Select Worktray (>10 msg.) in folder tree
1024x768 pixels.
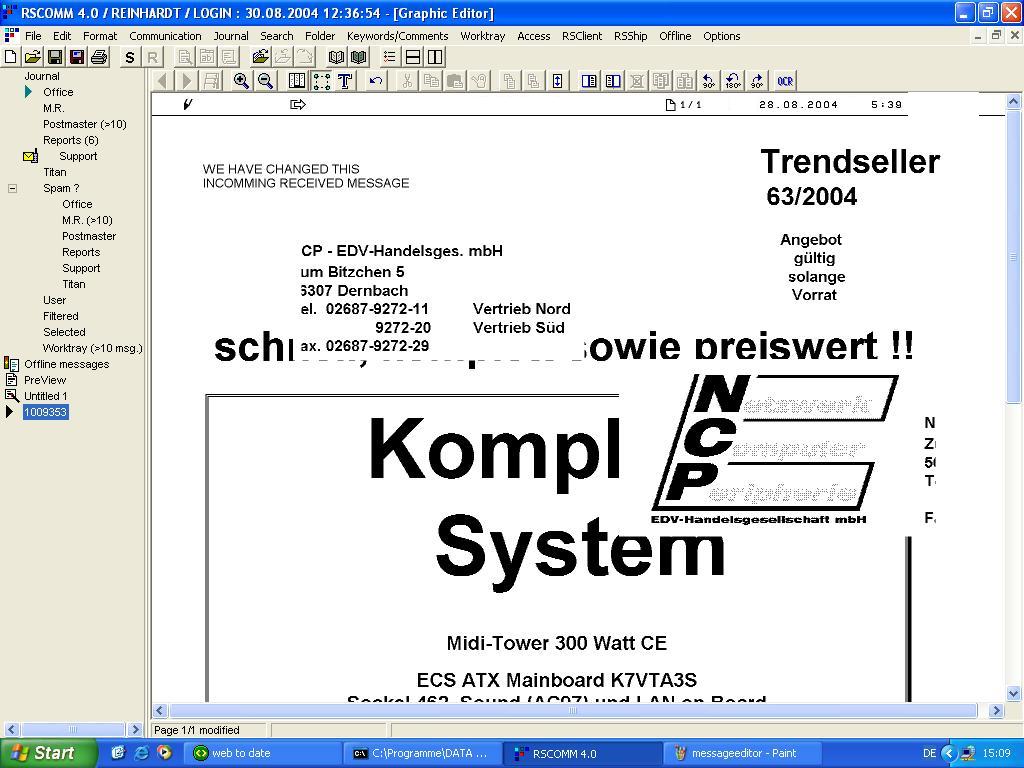(92, 348)
